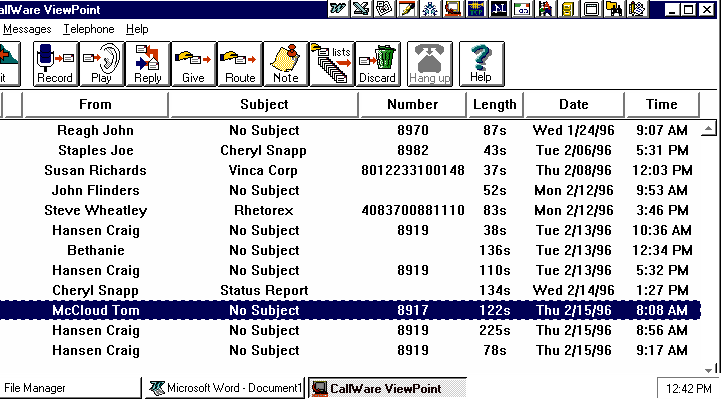
Task: Switch to File Manager in taskbar
Action: pyautogui.click(x=70, y=388)
